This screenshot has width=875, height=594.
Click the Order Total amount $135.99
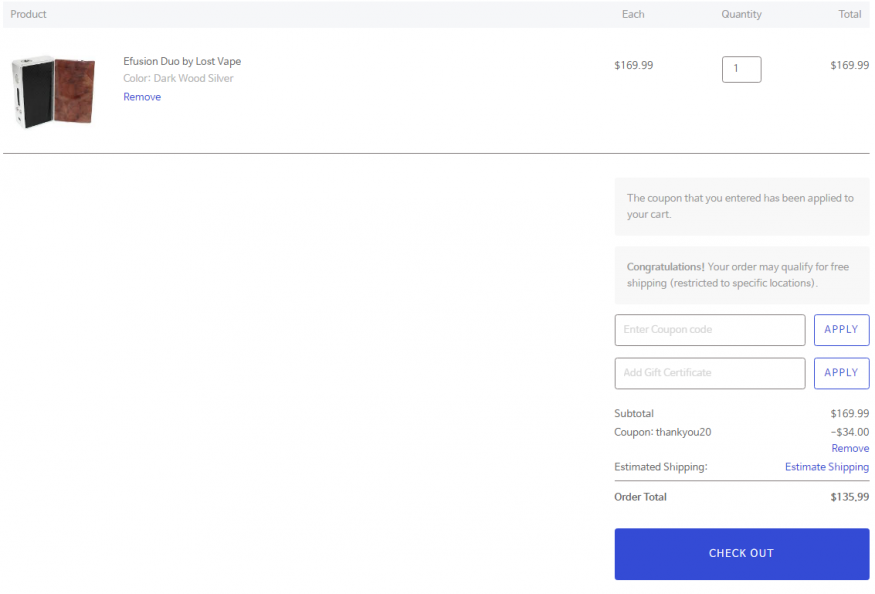click(x=849, y=497)
